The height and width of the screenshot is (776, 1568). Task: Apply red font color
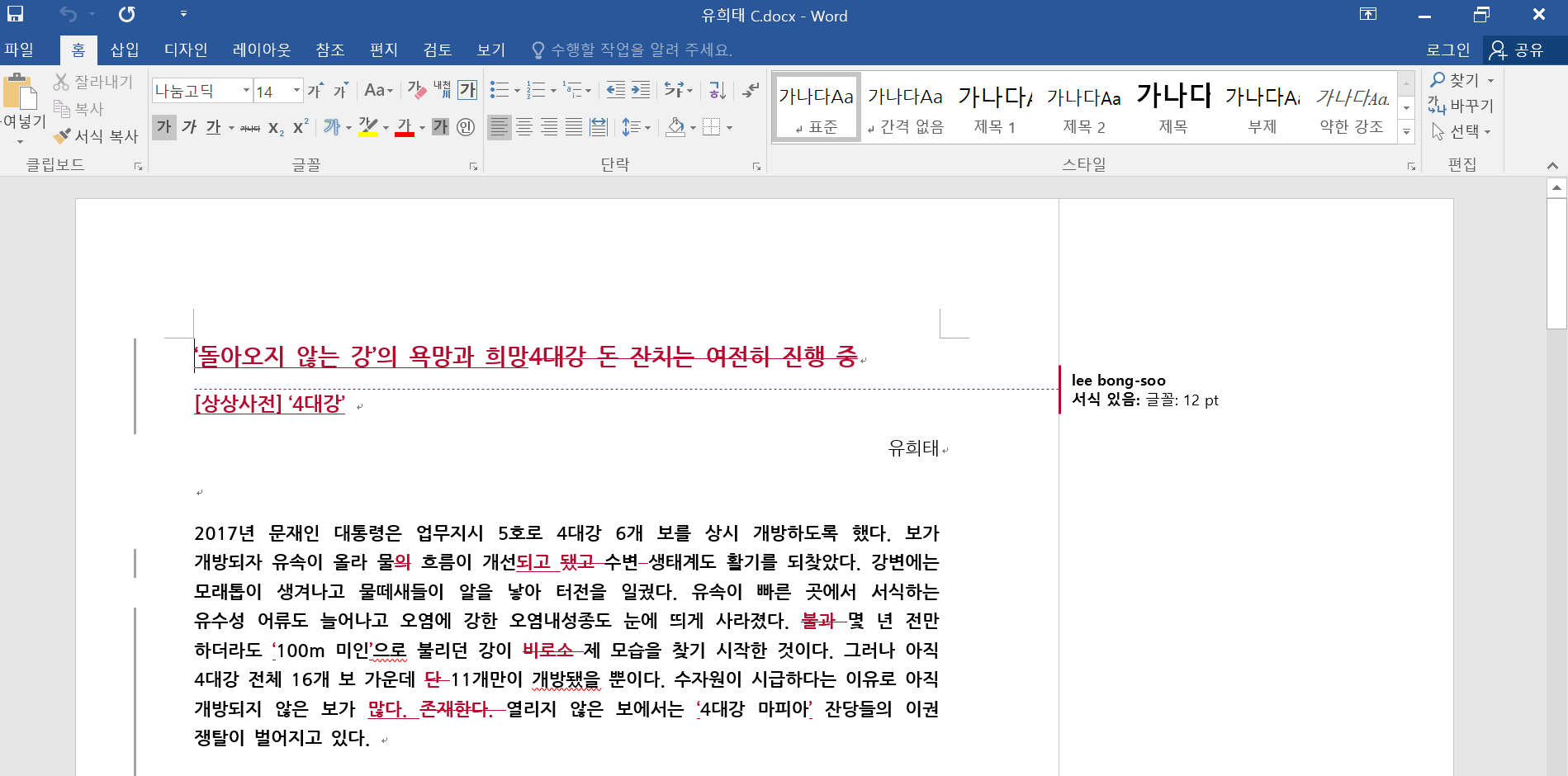tap(405, 127)
